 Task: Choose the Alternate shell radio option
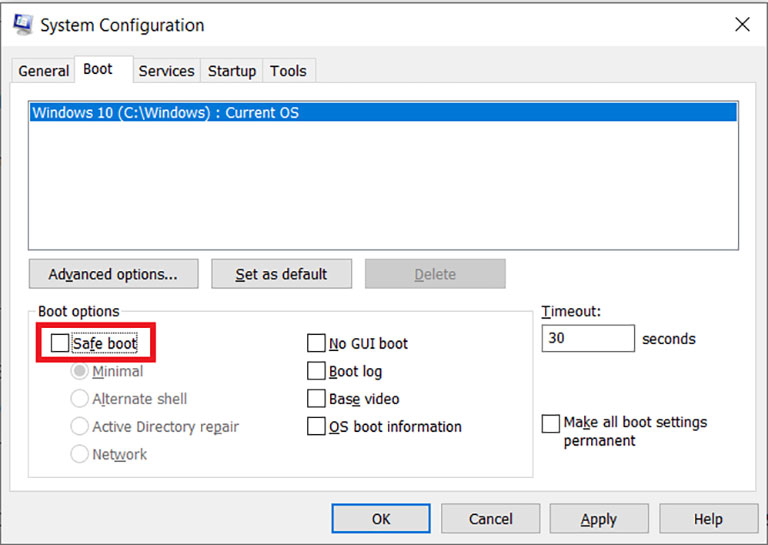79,399
